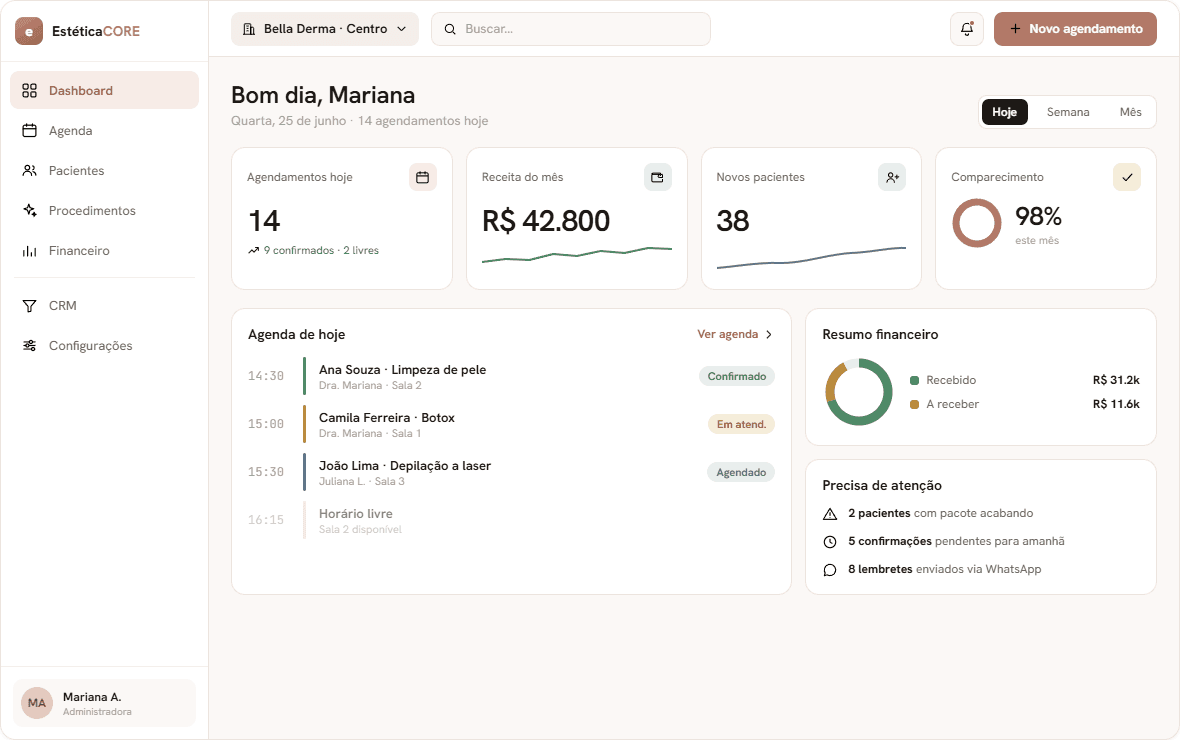Click the chevron next to Ver agenda
The height and width of the screenshot is (740, 1180).
pos(768,334)
